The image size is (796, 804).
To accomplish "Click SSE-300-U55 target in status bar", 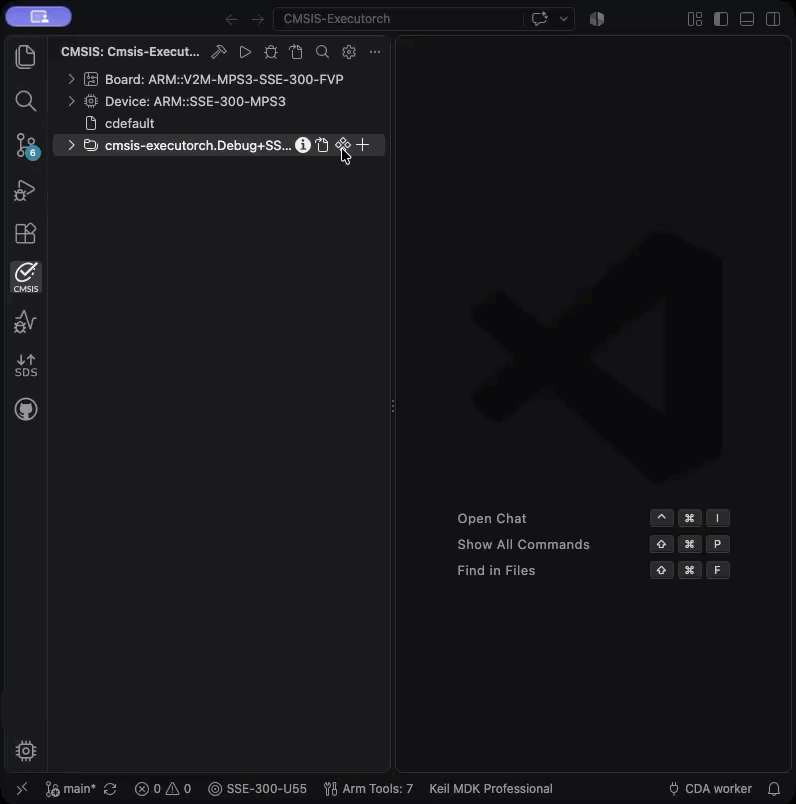I will pyautogui.click(x=257, y=789).
